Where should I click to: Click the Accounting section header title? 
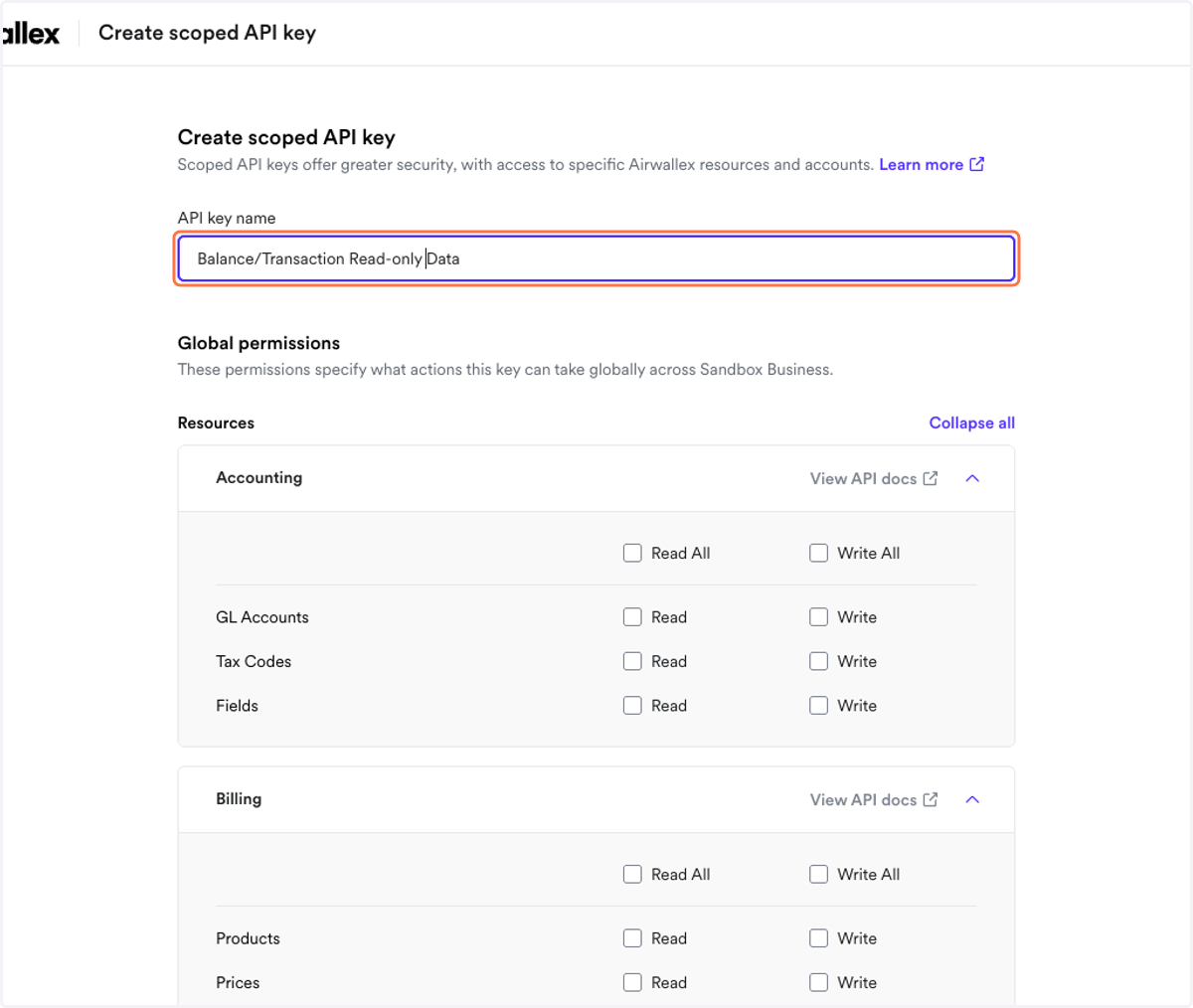[x=258, y=478]
